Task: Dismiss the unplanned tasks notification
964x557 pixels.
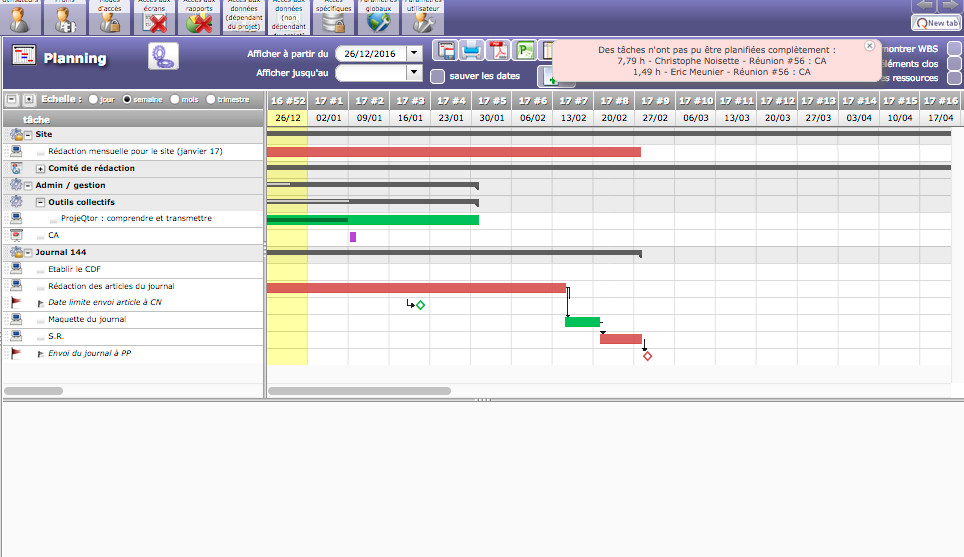Action: point(869,46)
